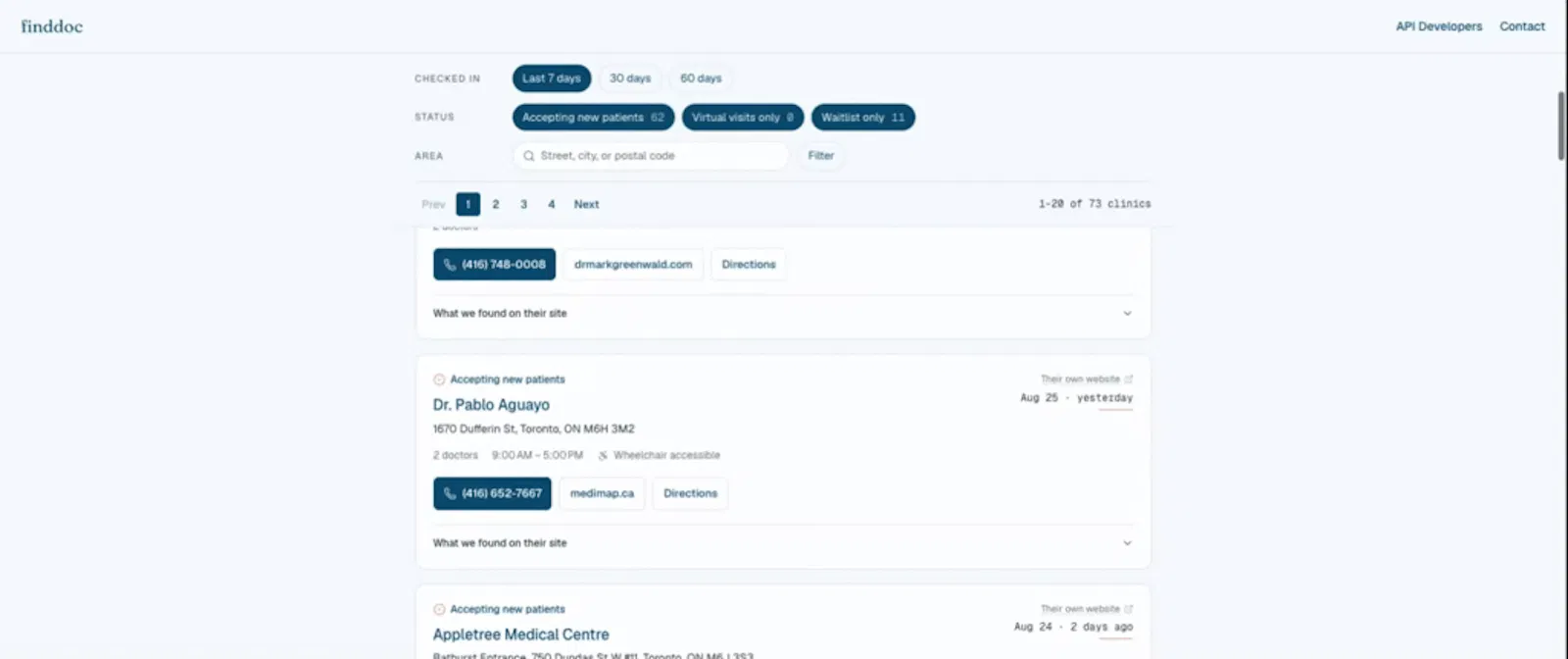Go to results page 4
The image size is (1568, 659).
tap(551, 204)
